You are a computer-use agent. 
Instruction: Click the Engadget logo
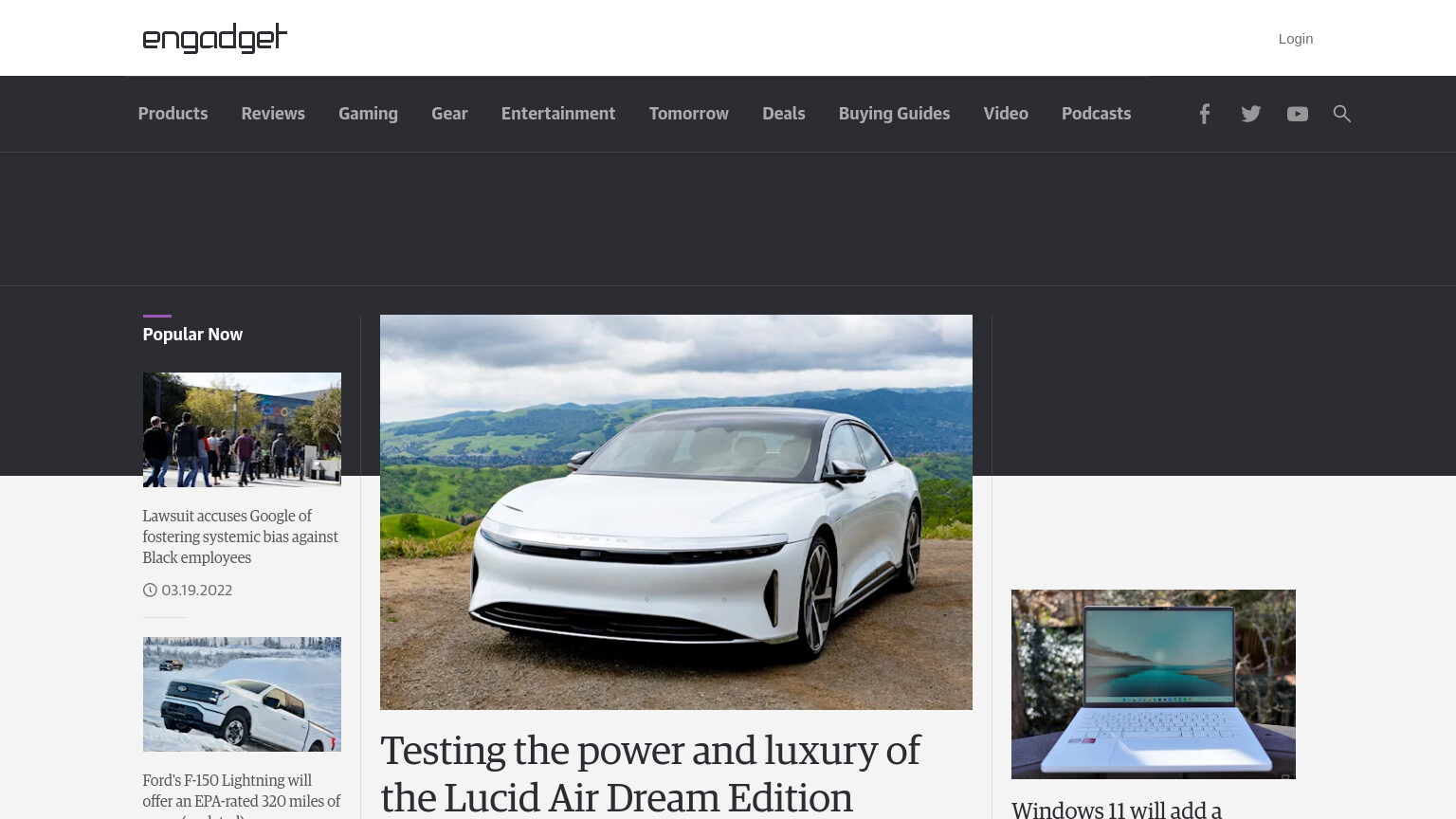tap(214, 38)
